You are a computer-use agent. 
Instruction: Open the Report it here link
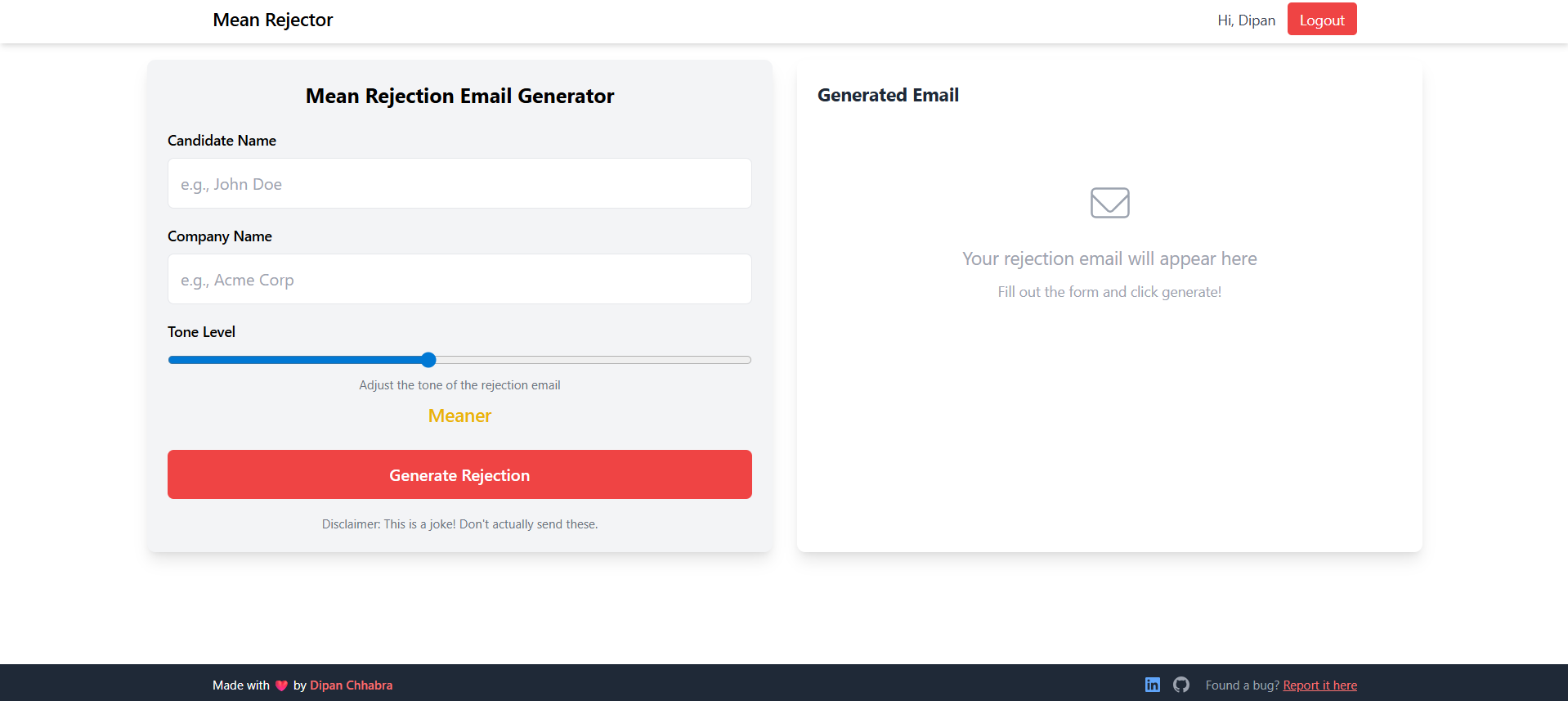[1319, 685]
